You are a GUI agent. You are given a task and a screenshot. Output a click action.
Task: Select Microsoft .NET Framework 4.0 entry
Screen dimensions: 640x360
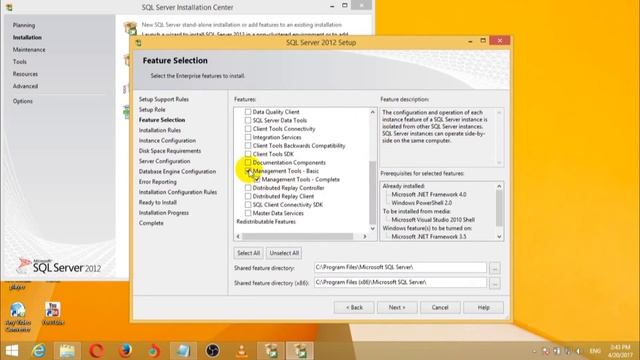429,195
